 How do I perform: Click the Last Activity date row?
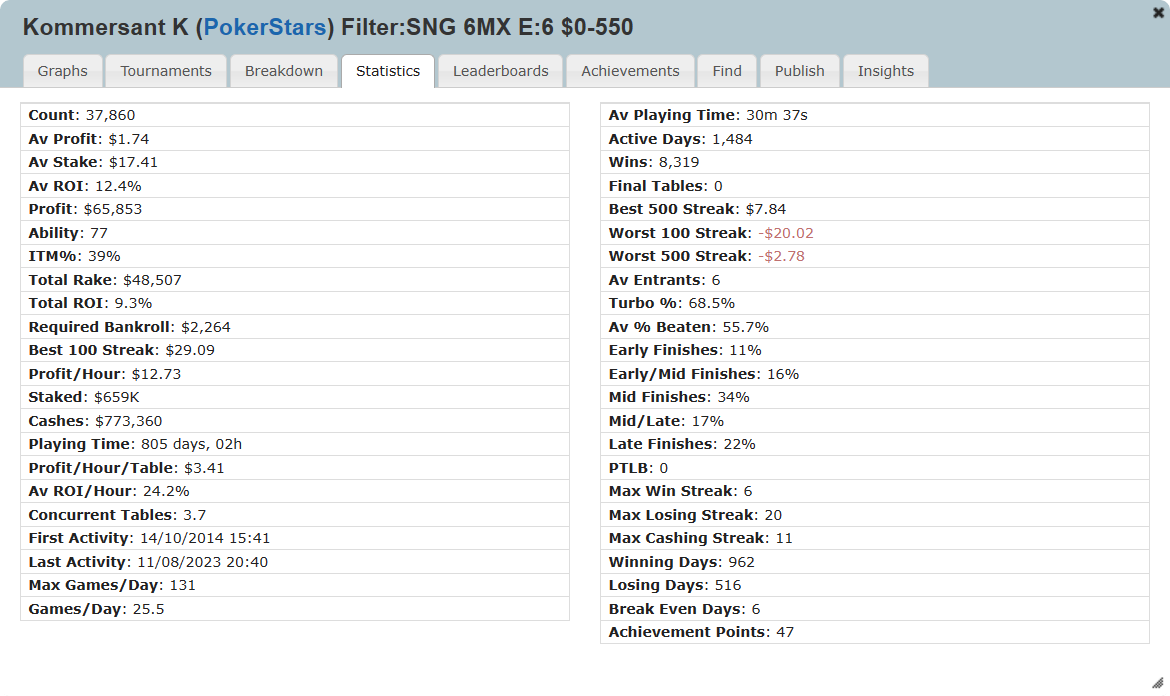295,562
